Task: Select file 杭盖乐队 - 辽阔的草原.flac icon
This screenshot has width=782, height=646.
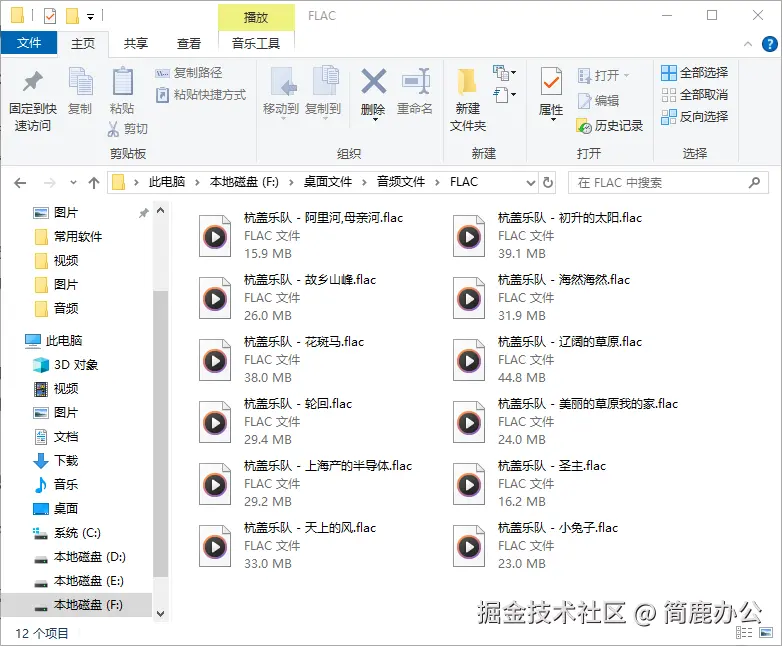Action: [469, 360]
